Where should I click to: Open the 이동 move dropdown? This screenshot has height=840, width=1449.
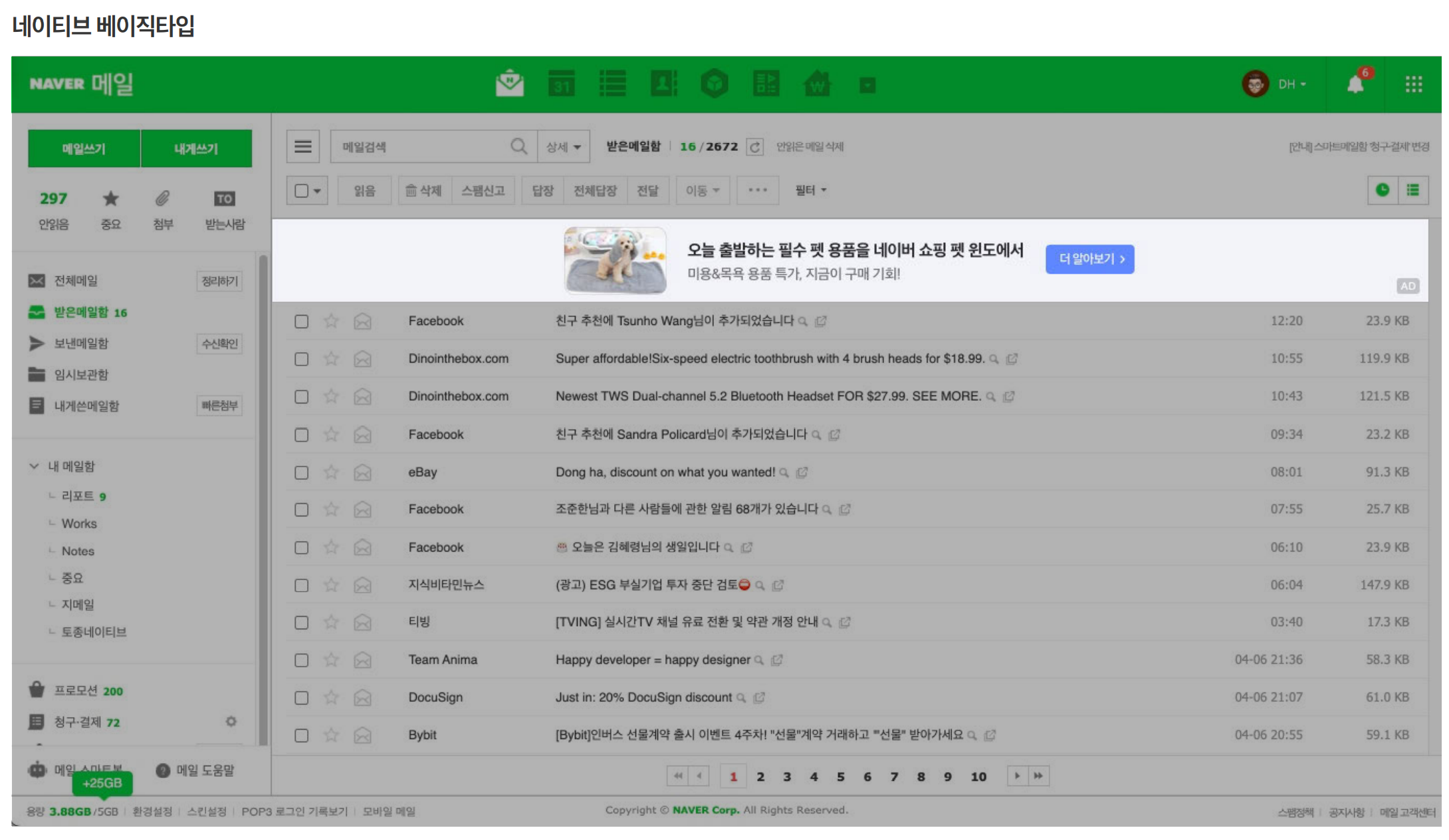coord(703,191)
